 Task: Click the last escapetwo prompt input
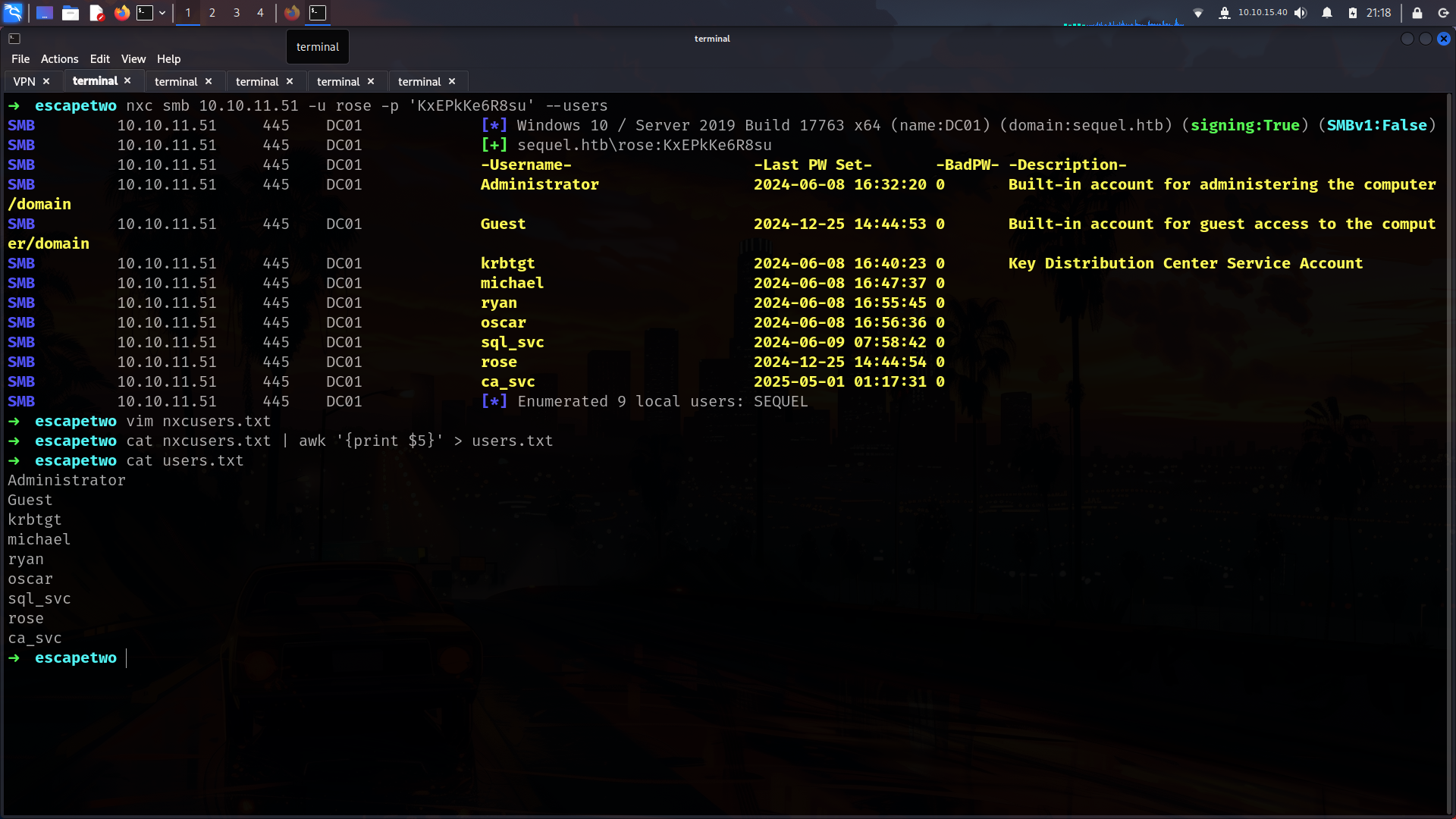point(127,657)
